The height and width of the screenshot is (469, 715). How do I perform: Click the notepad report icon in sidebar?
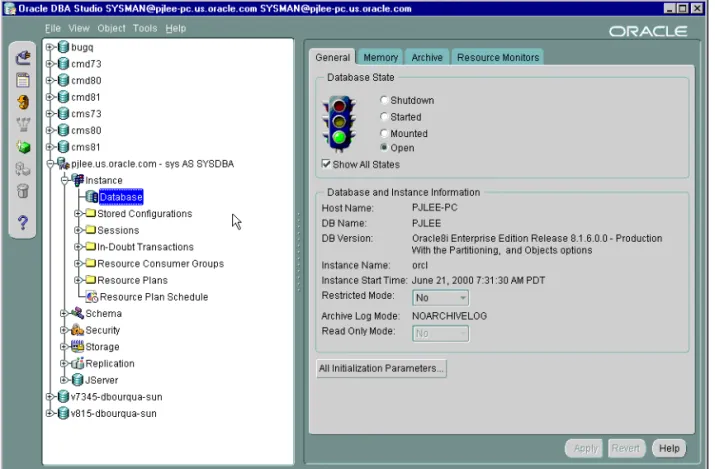pyautogui.click(x=23, y=80)
